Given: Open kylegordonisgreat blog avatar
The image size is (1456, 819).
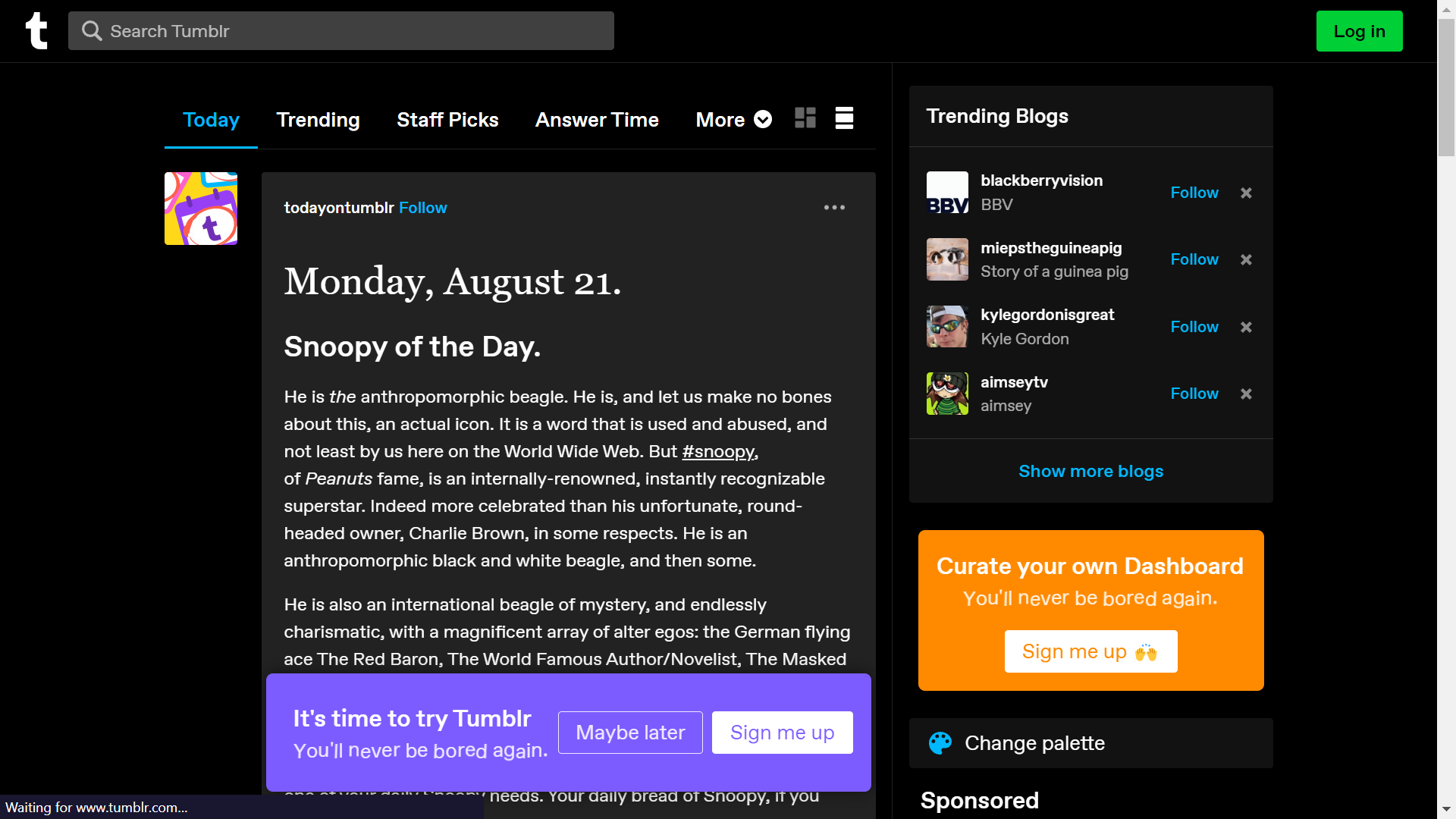Looking at the screenshot, I should (947, 327).
